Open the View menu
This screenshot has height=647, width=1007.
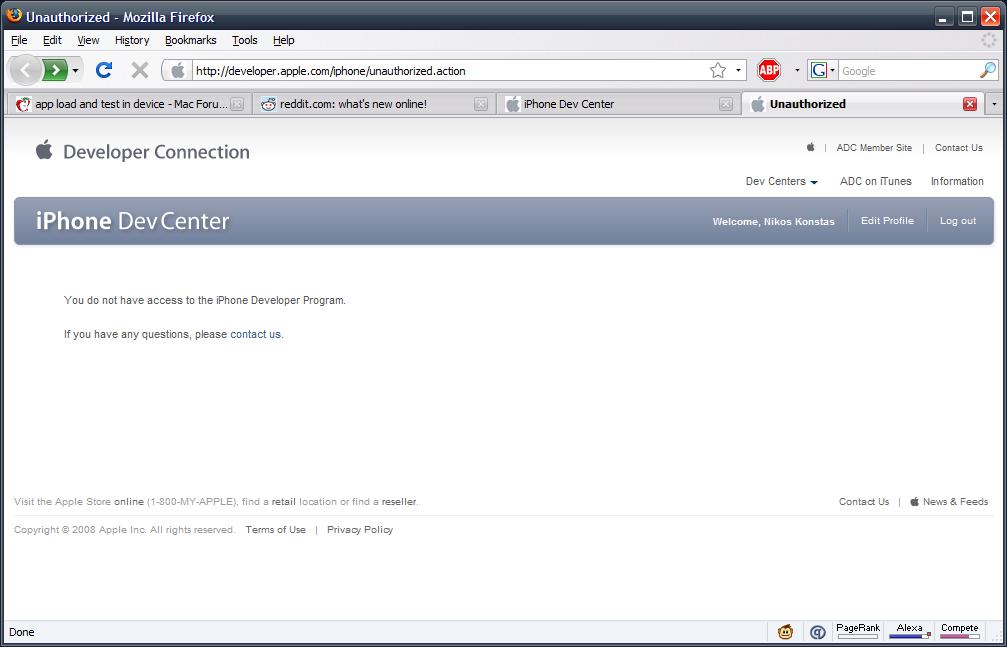(x=88, y=40)
